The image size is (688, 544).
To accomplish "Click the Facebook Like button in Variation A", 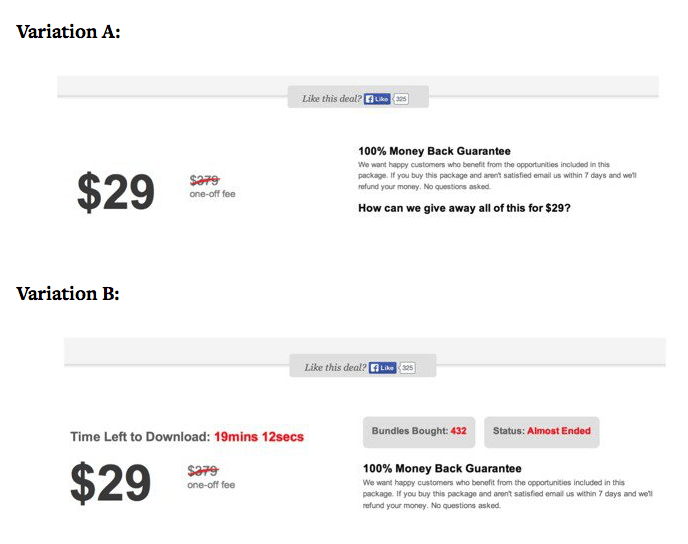I will tap(377, 99).
